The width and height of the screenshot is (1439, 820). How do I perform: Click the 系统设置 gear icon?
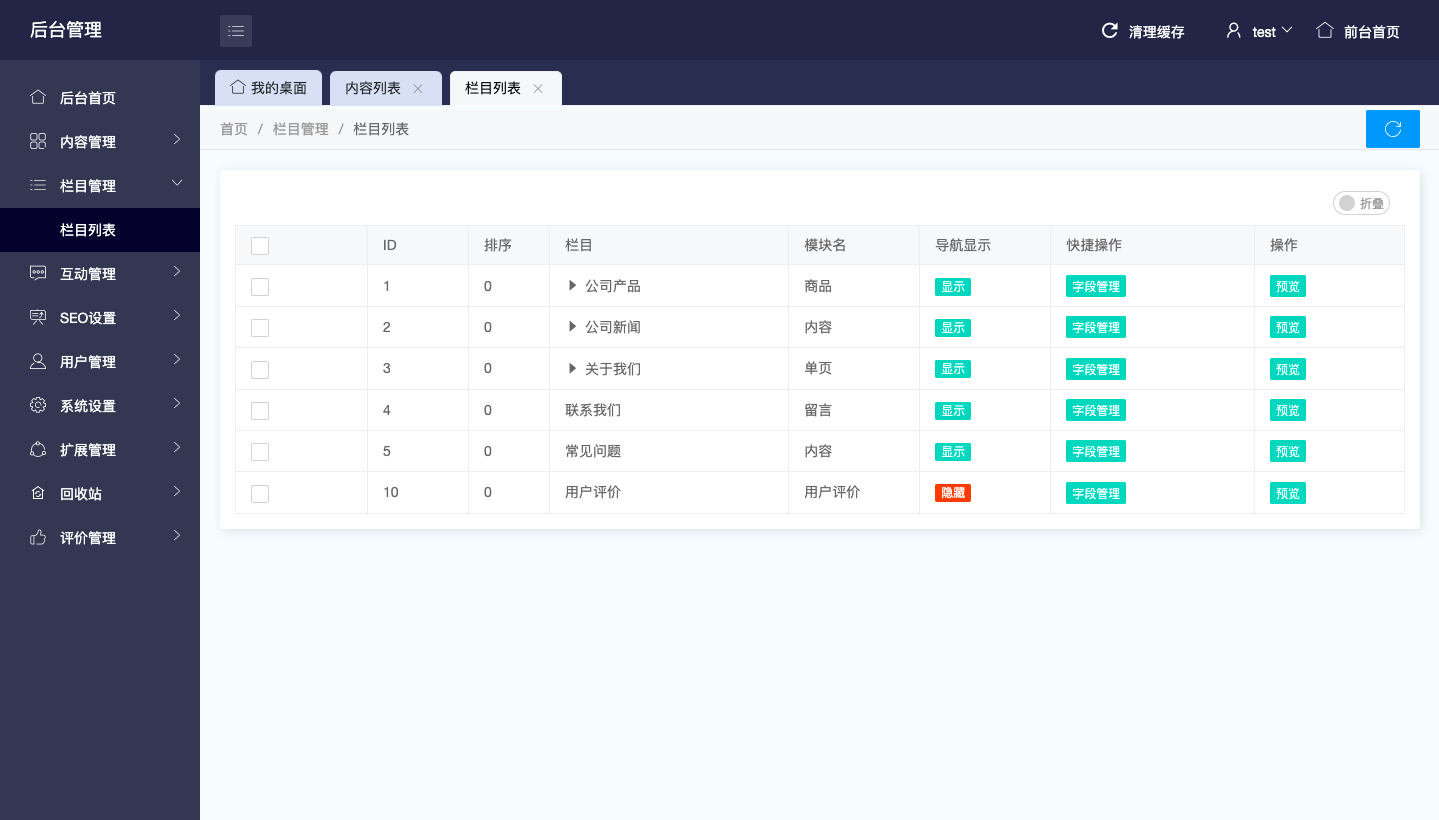(x=38, y=406)
